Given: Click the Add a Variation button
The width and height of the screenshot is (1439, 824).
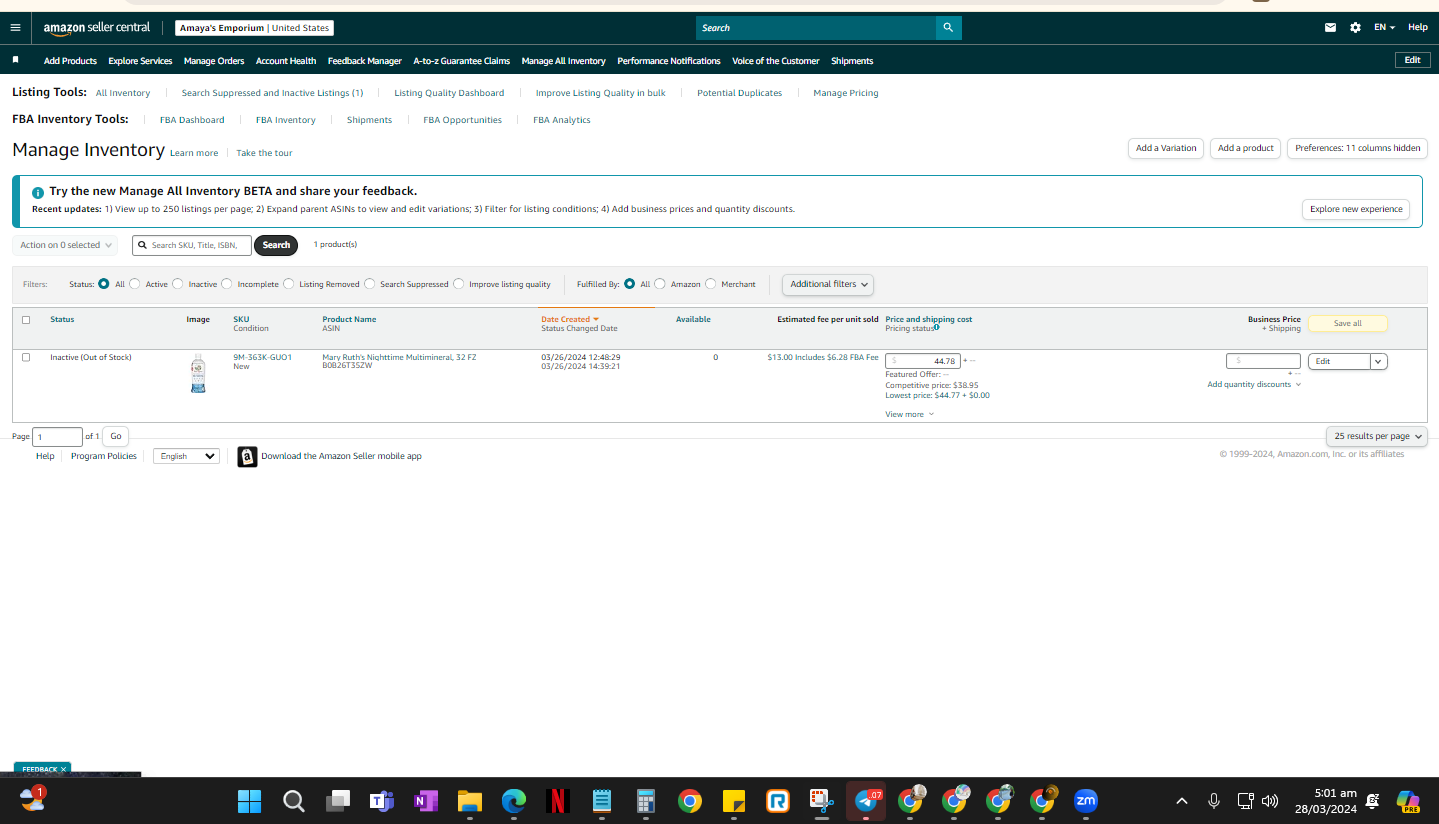Looking at the screenshot, I should point(1166,148).
